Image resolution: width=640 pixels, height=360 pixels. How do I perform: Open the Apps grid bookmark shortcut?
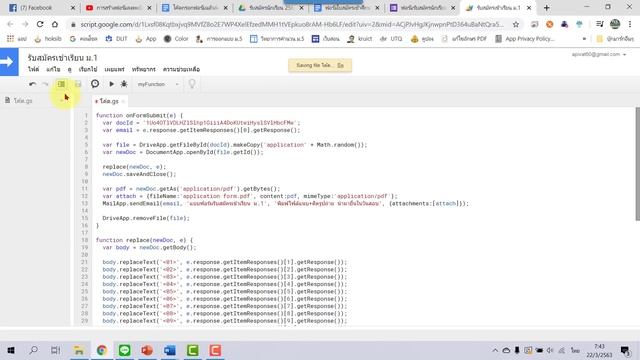[16, 39]
